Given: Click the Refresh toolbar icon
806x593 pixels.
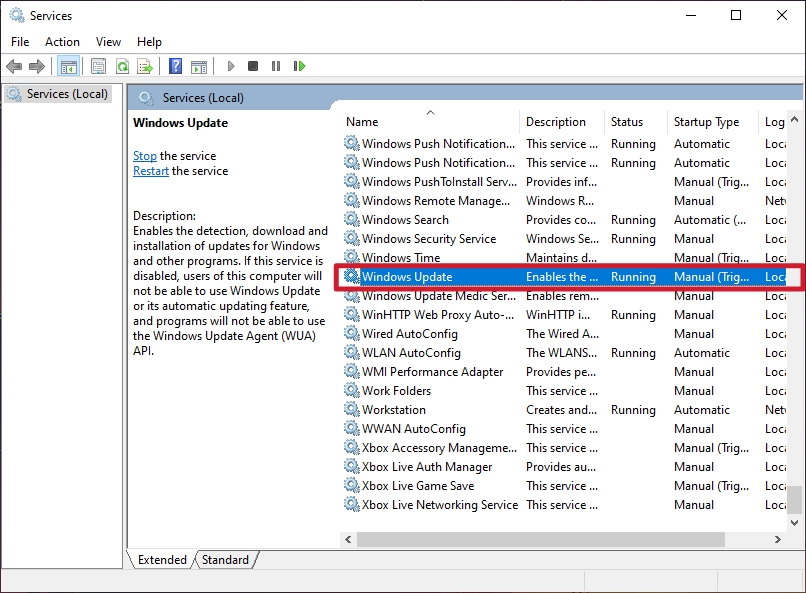Looking at the screenshot, I should (122, 66).
